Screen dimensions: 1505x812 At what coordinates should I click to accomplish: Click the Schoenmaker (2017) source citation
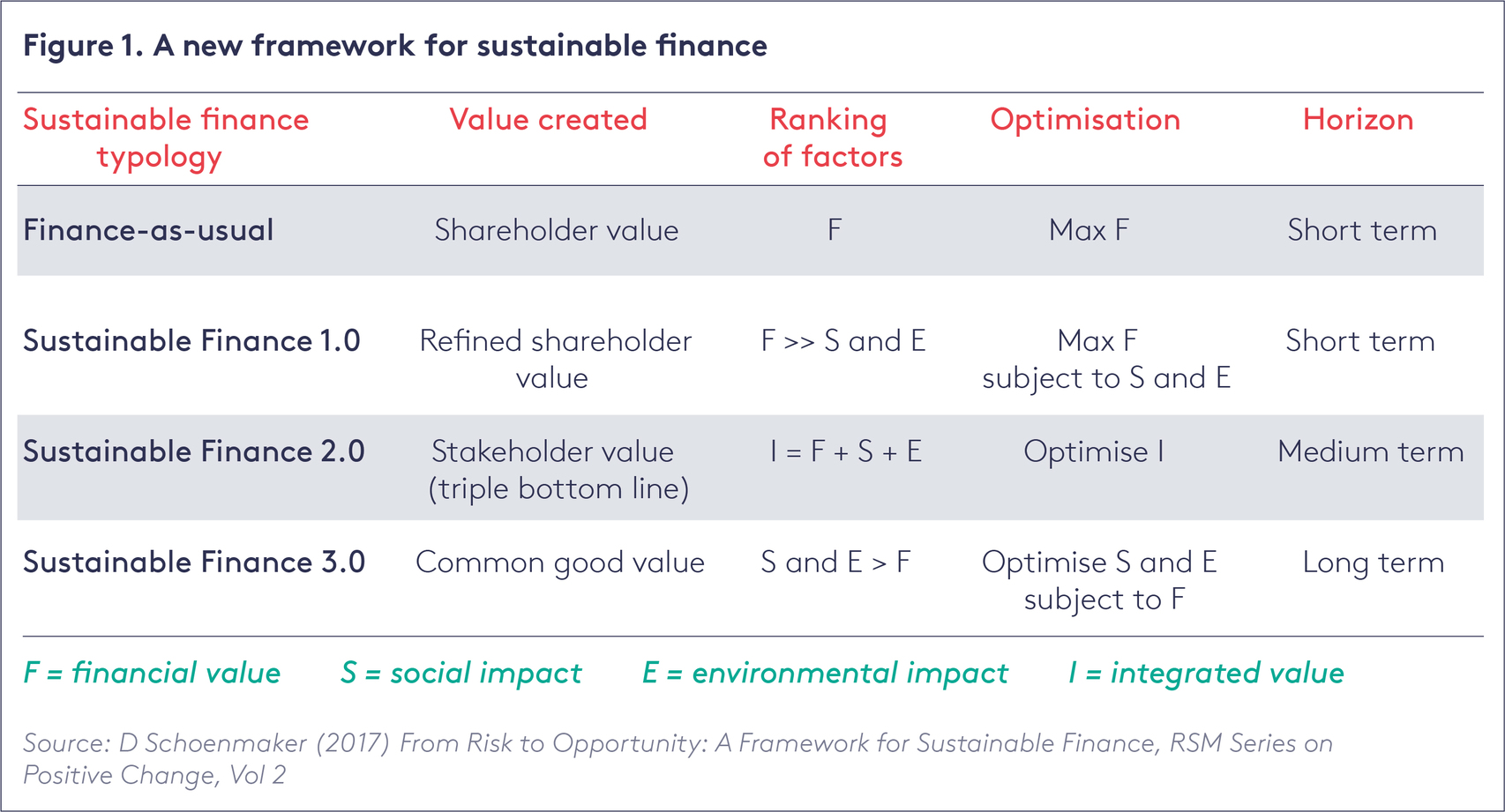(x=678, y=758)
